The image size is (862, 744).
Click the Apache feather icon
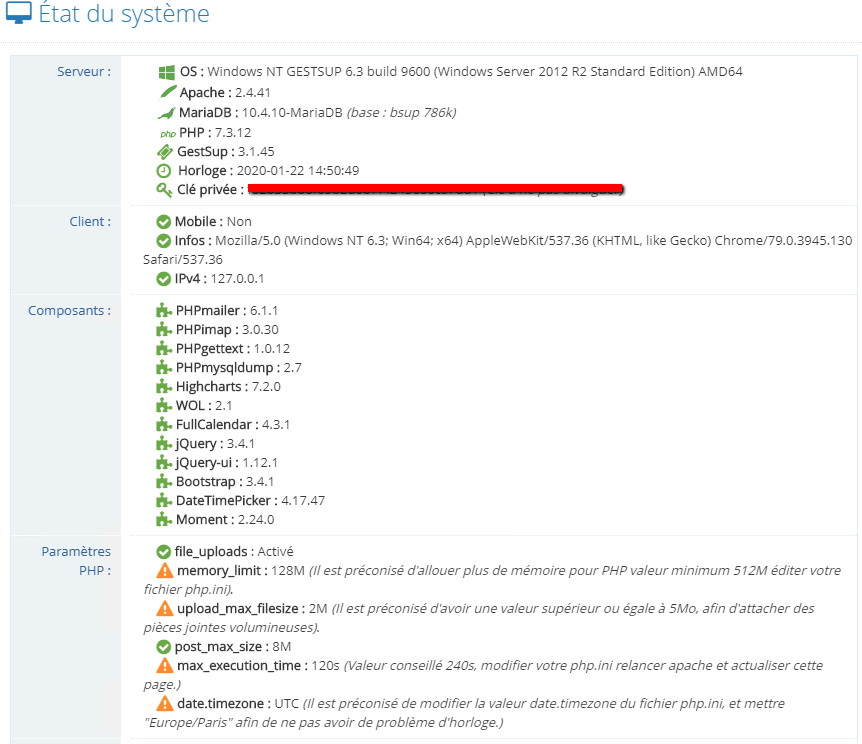pyautogui.click(x=168, y=92)
